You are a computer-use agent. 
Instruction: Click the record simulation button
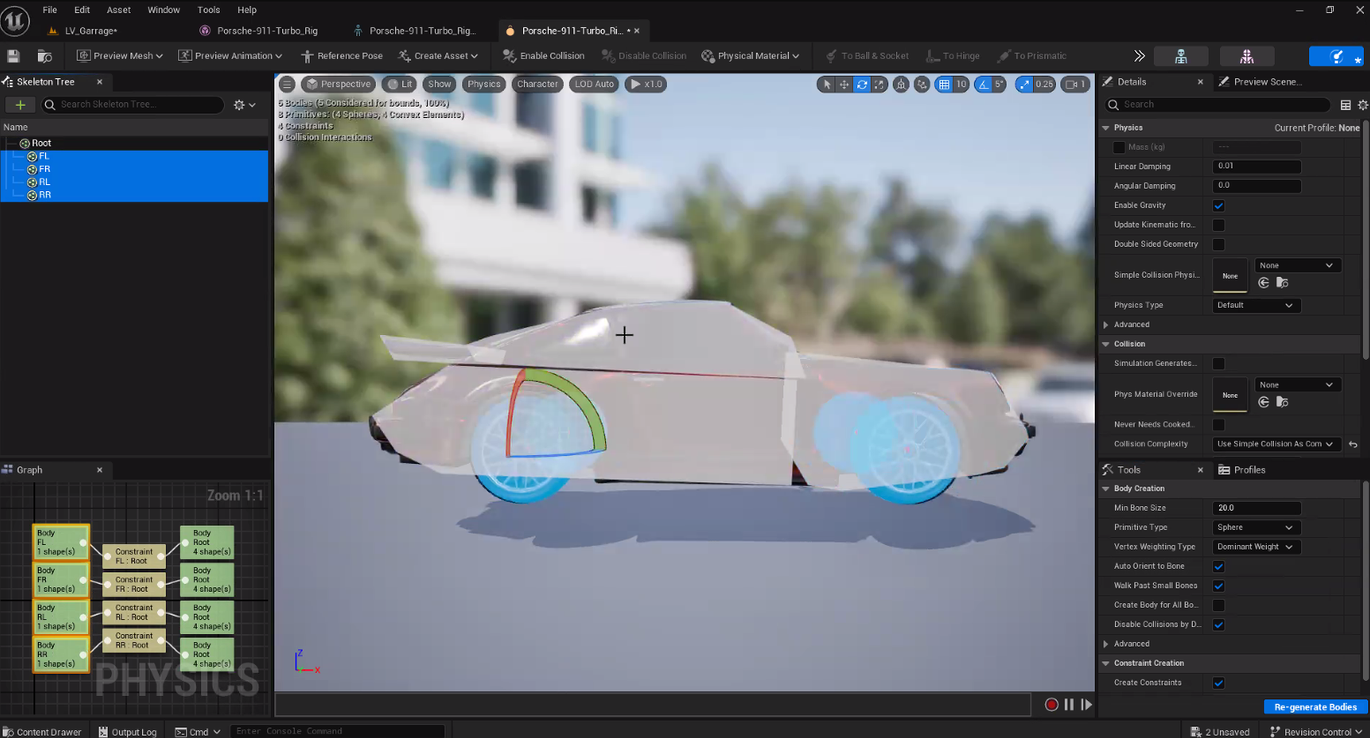1051,705
